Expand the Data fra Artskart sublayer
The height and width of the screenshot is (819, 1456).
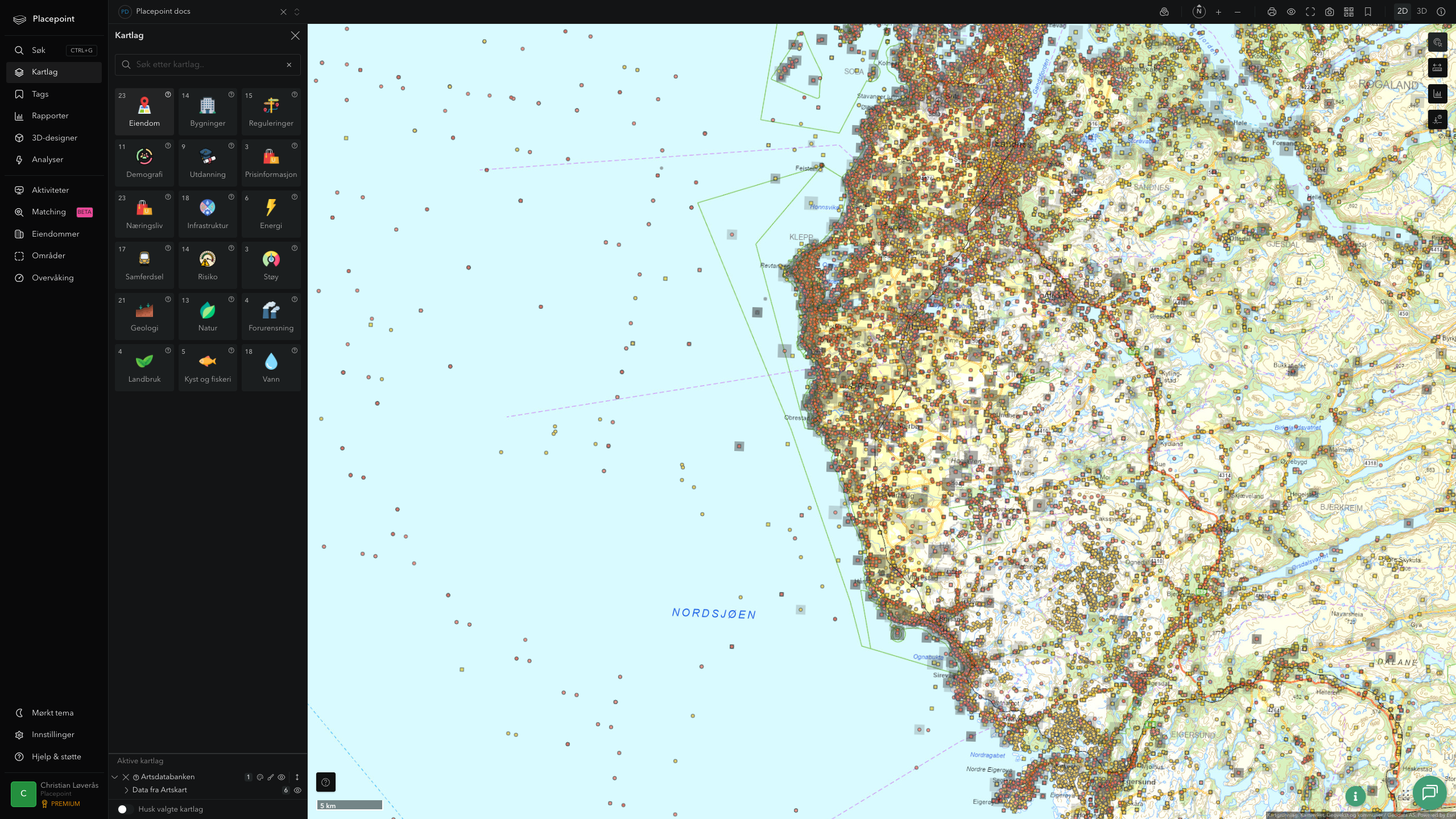click(x=126, y=790)
